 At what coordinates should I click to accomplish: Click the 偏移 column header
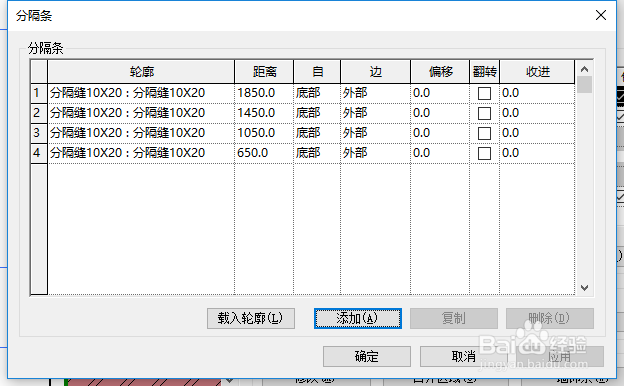pos(440,72)
